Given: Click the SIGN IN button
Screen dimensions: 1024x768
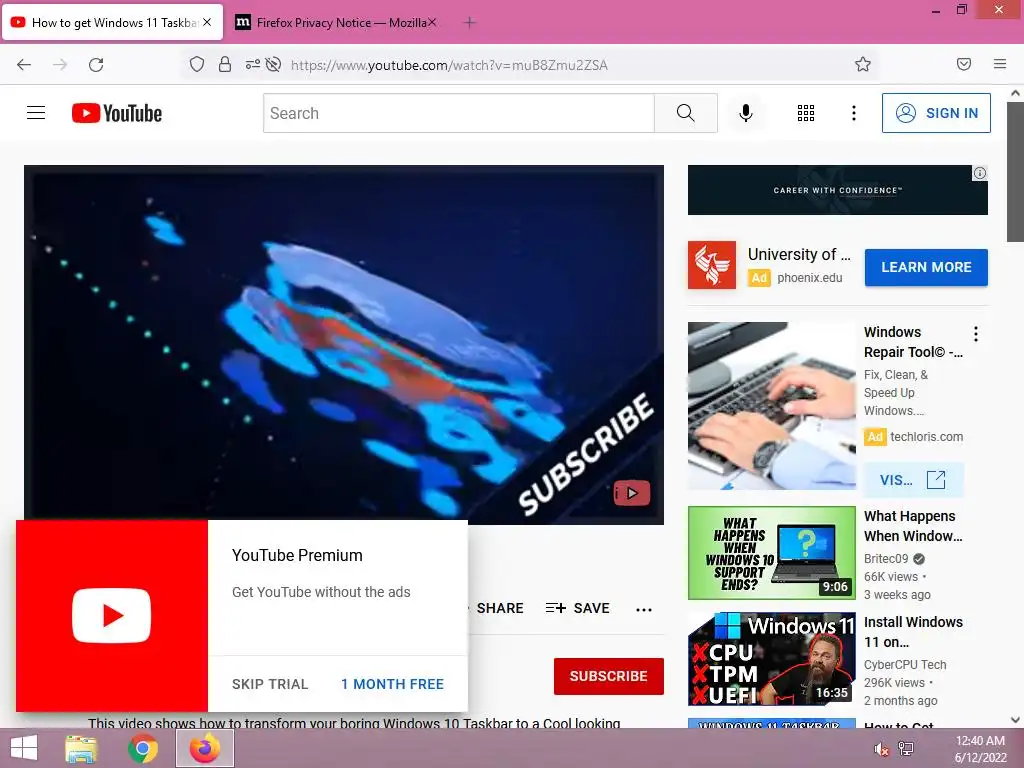Looking at the screenshot, I should 936,113.
